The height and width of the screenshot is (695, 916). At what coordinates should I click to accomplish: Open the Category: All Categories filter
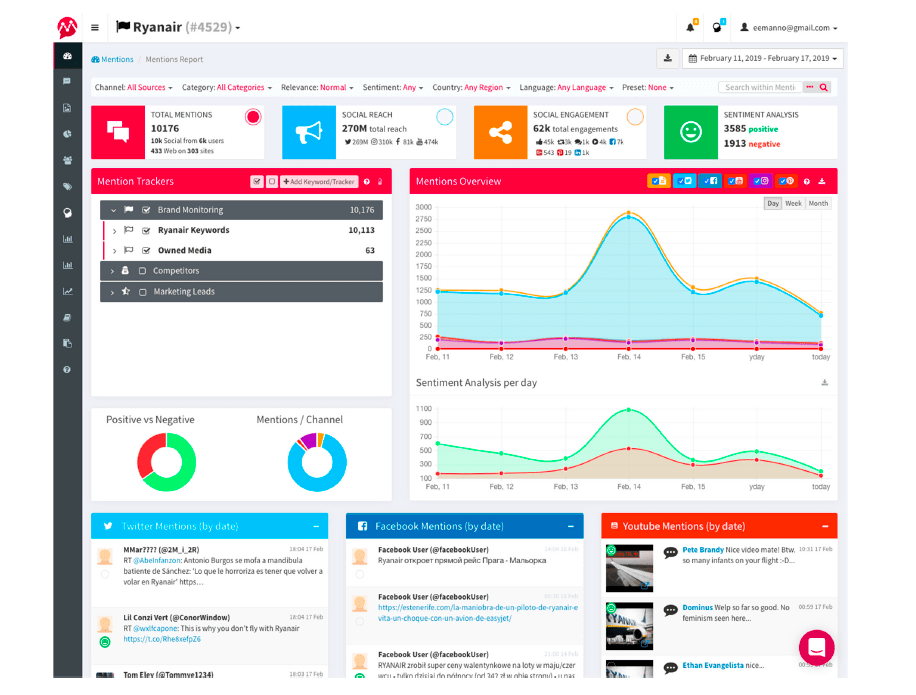[227, 88]
